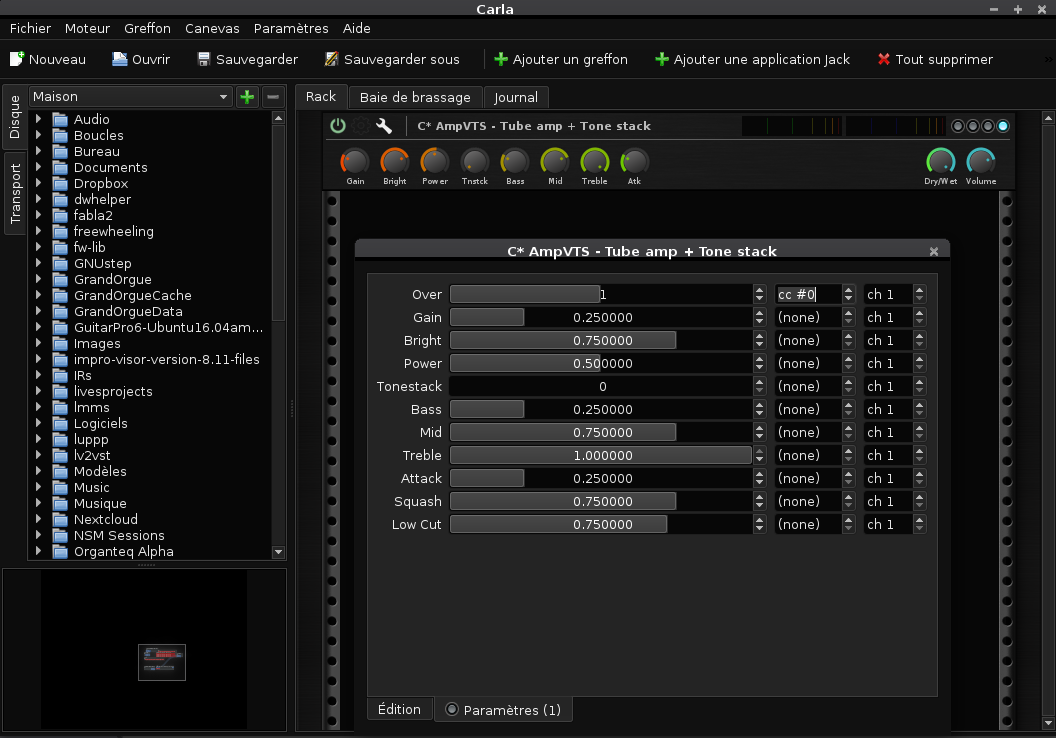Adjust the Atk knob in rack
Image resolution: width=1056 pixels, height=738 pixels.
[634, 162]
